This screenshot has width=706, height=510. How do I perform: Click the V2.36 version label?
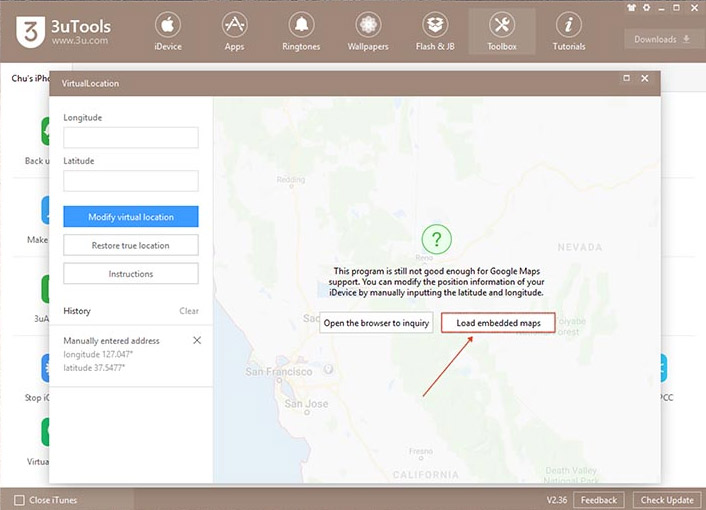pos(557,500)
